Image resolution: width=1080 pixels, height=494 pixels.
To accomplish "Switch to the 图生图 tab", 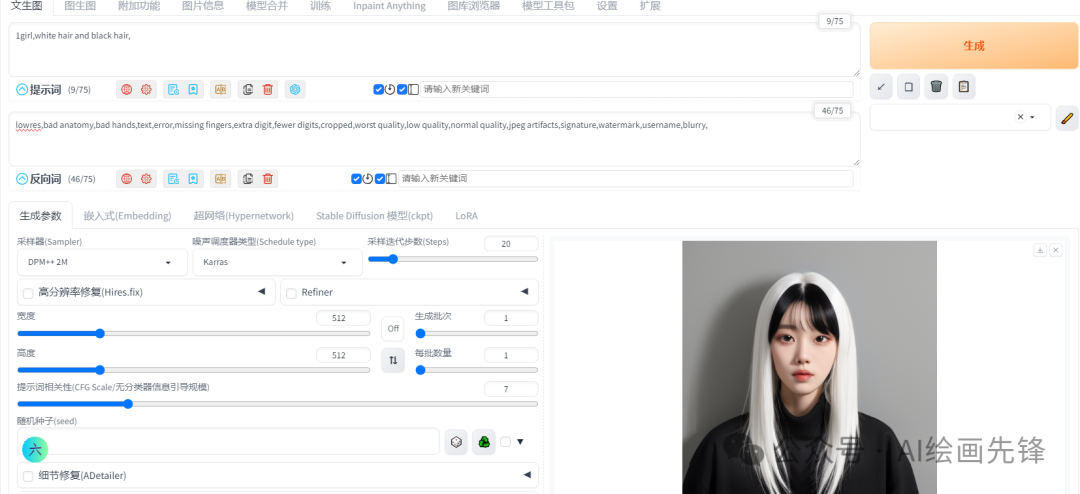I will [x=80, y=6].
